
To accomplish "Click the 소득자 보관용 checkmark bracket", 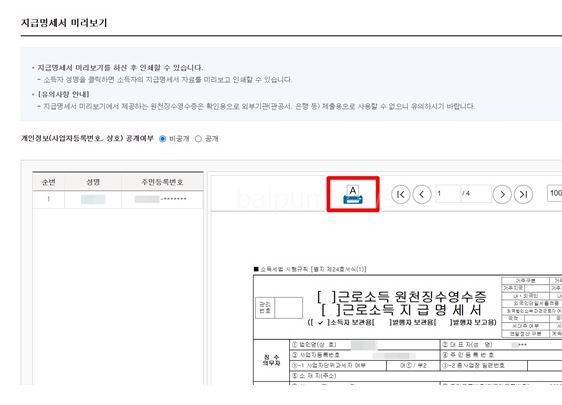I will (320, 323).
